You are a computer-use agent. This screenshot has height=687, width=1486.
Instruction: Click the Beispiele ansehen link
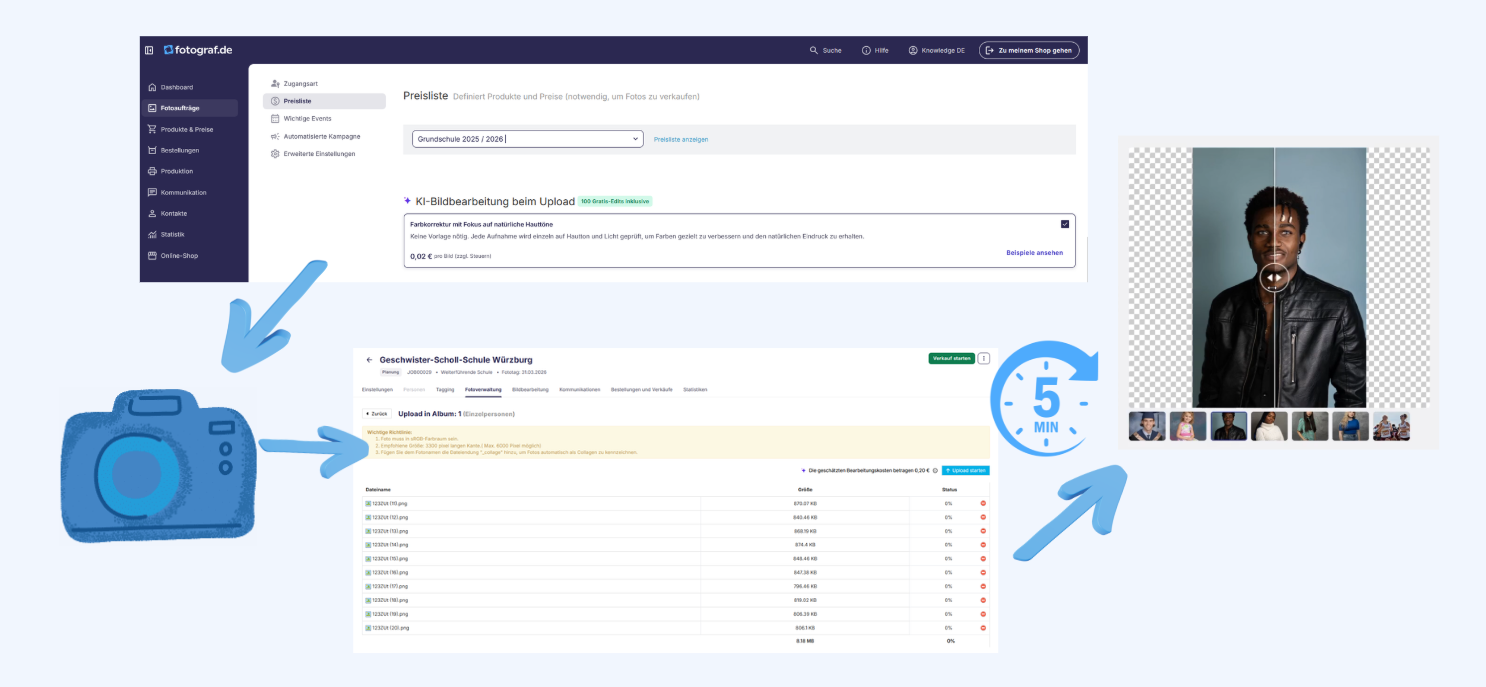coord(1035,253)
